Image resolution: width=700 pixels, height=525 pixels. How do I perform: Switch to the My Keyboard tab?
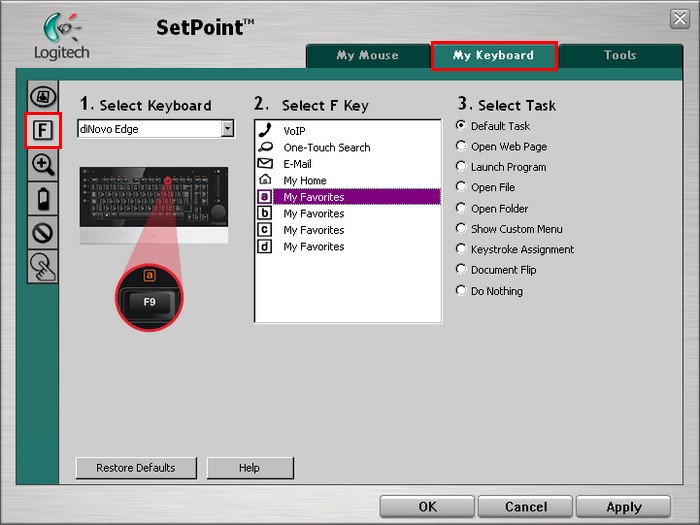[x=494, y=55]
